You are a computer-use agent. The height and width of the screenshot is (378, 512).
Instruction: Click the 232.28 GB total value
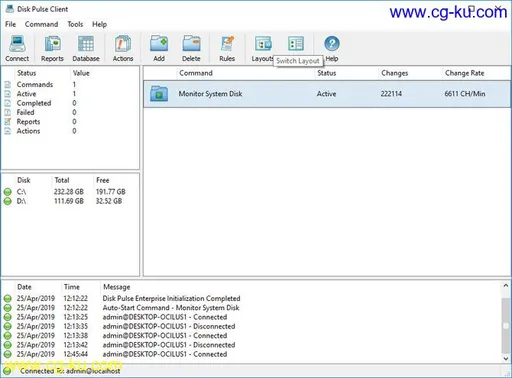(69, 192)
